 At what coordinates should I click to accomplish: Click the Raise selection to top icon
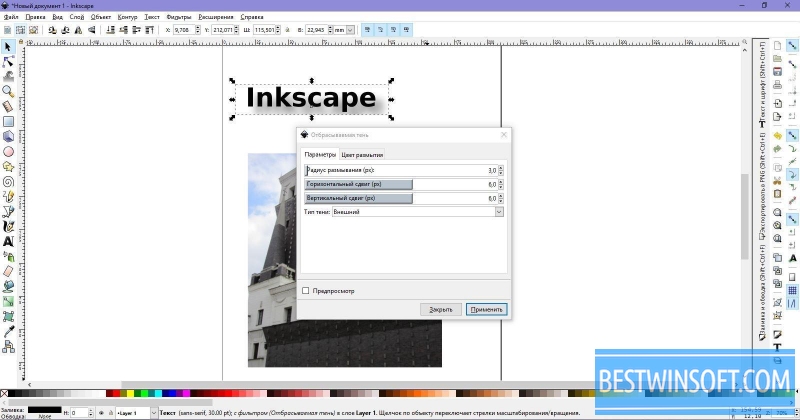coord(150,30)
